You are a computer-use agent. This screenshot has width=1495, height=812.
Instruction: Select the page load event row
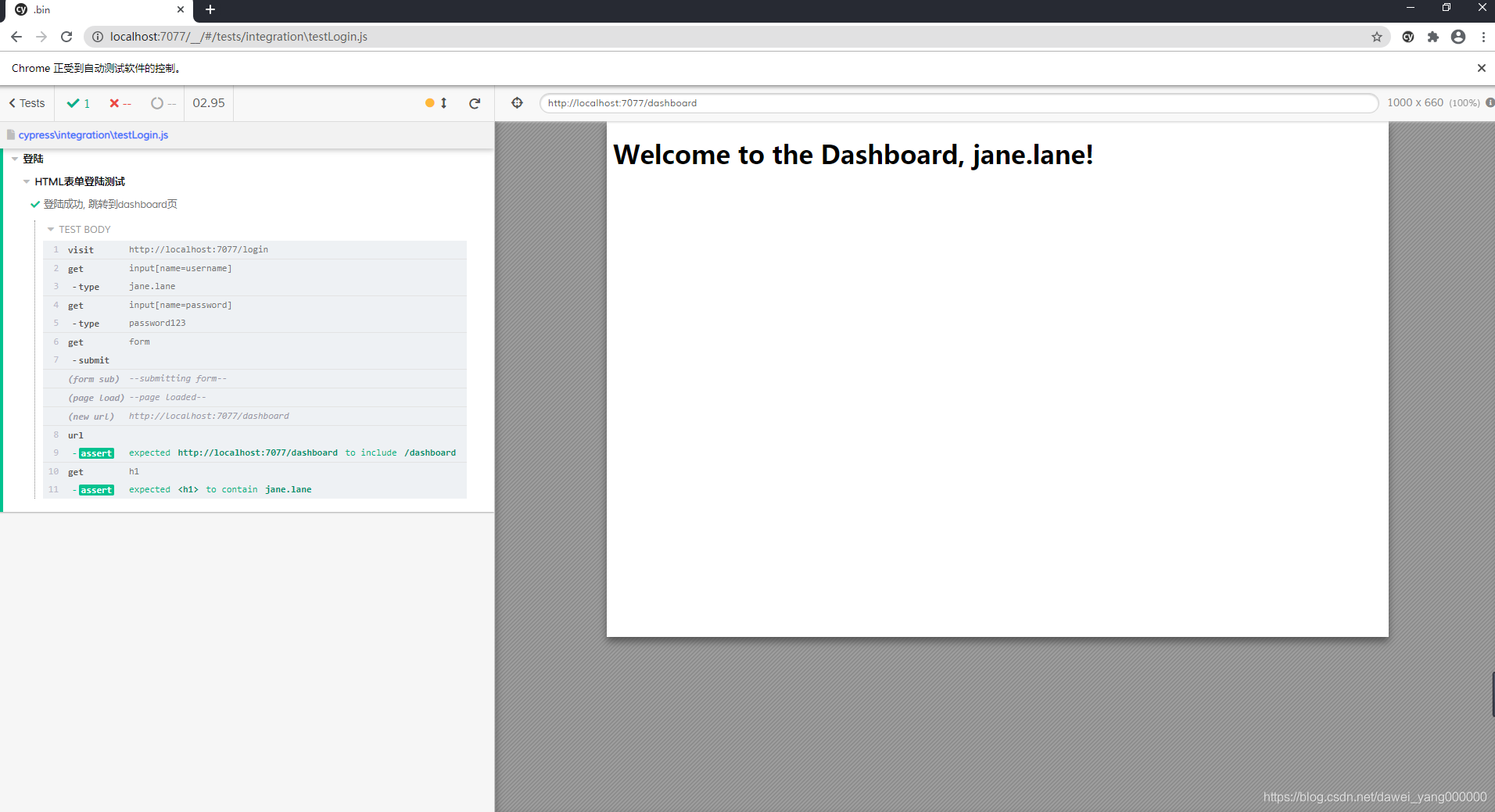[x=255, y=398]
